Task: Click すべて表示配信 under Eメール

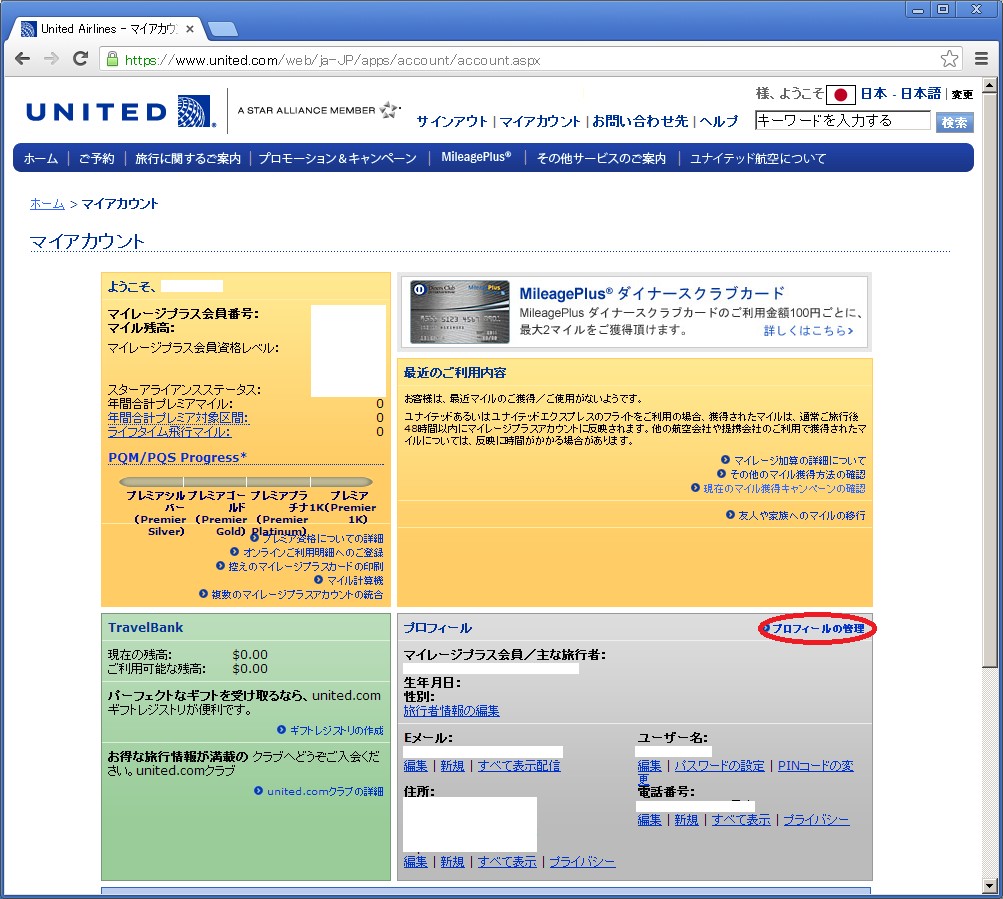Action: 519,765
